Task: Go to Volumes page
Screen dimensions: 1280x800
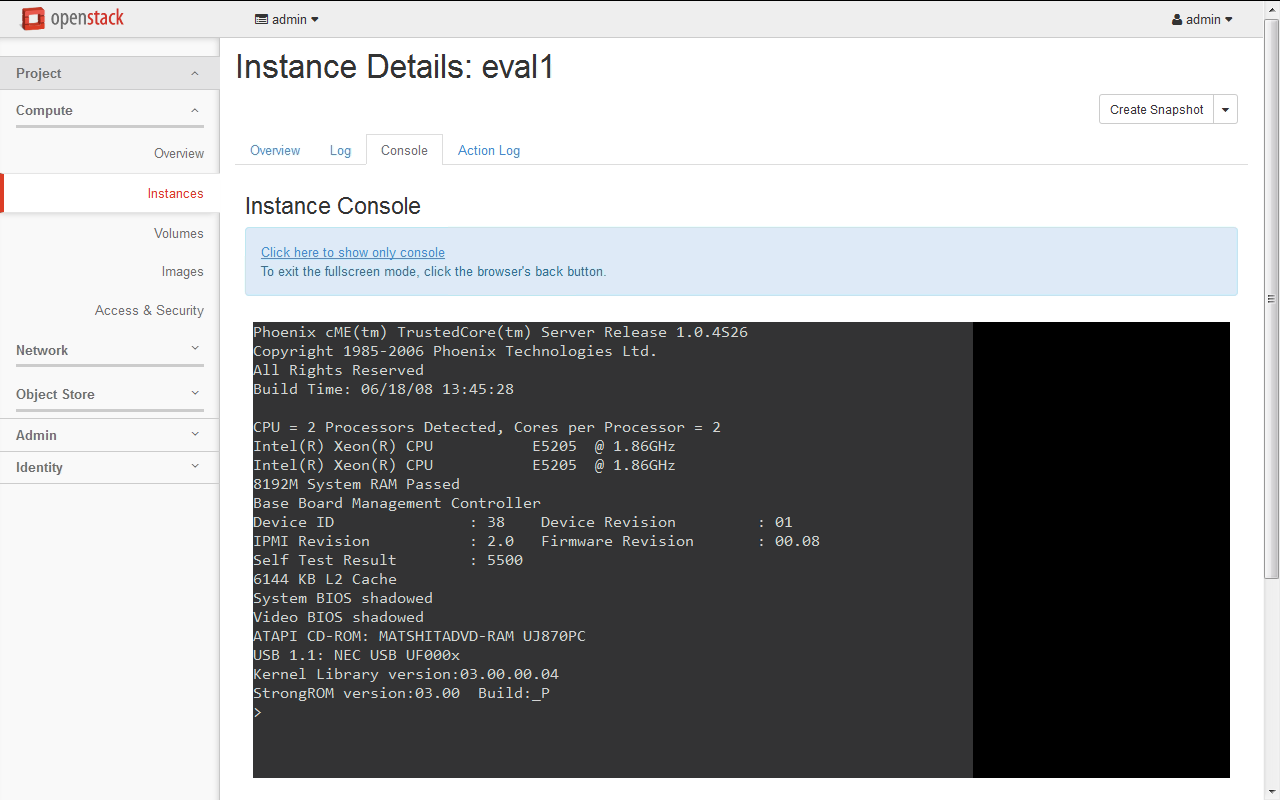Action: point(179,233)
